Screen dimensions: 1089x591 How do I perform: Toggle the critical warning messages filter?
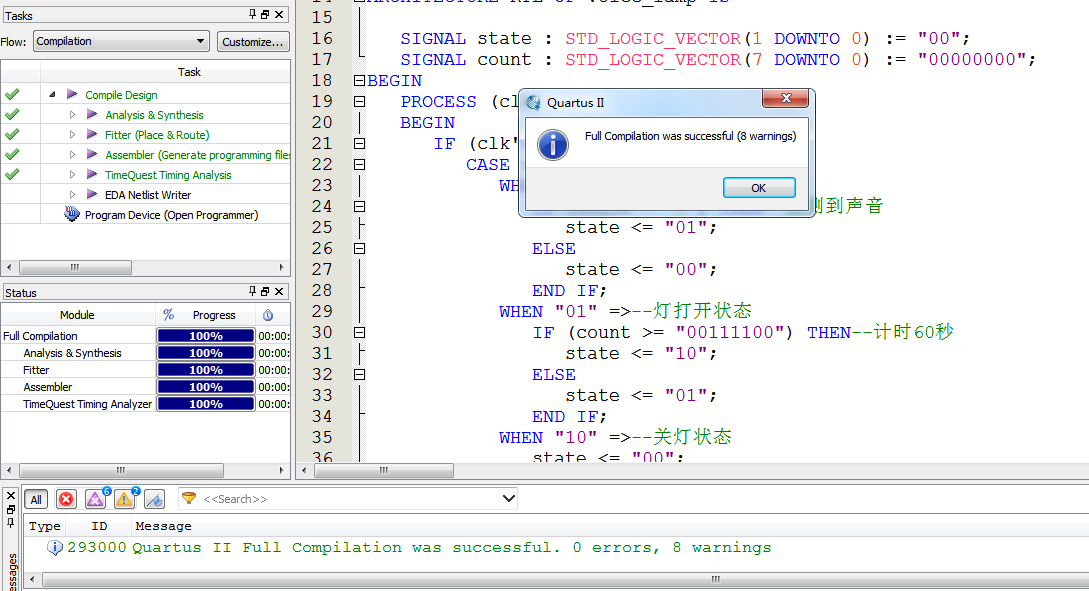(96, 499)
